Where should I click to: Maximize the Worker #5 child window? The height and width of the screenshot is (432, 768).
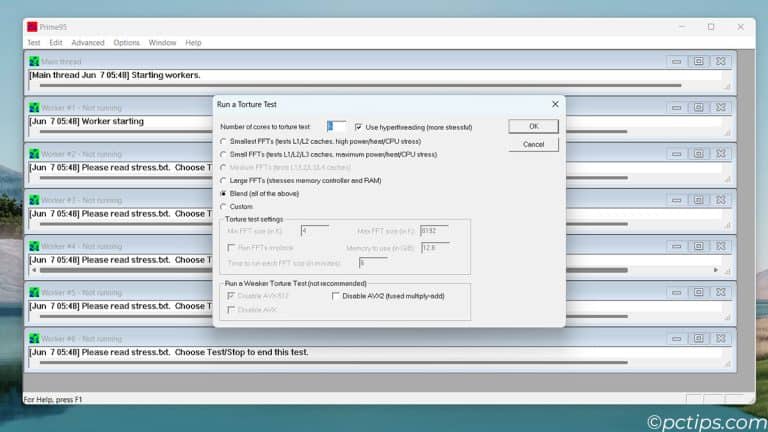pos(699,292)
